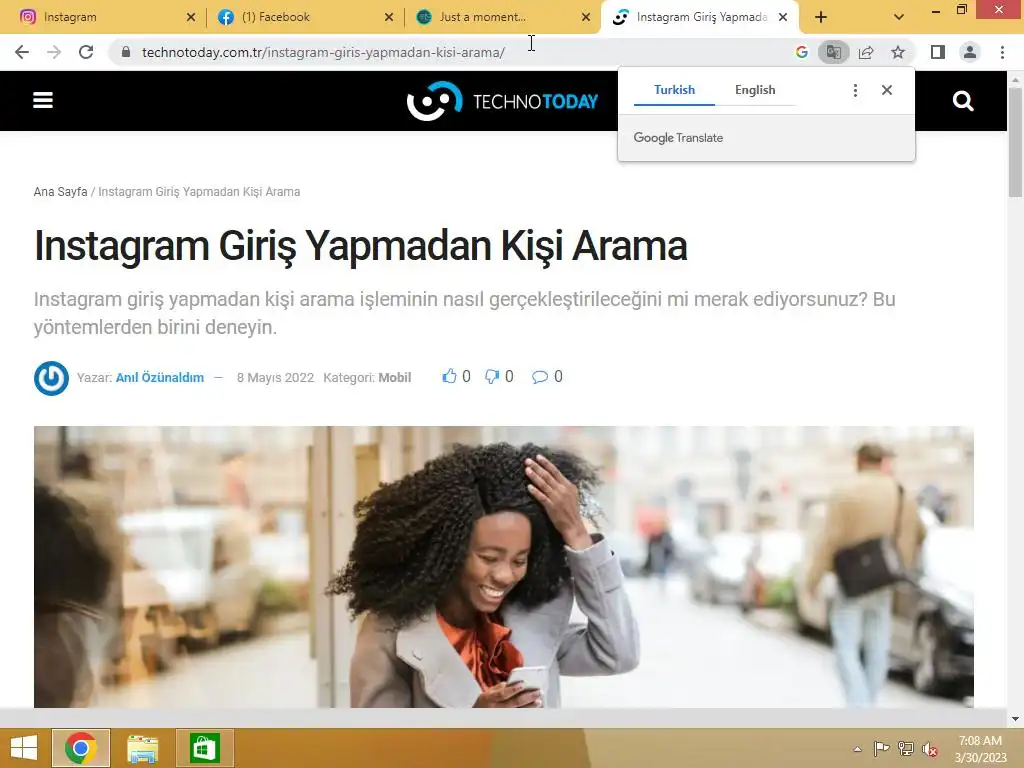1024x768 pixels.
Task: Open the site search magnifier icon
Action: (x=963, y=101)
